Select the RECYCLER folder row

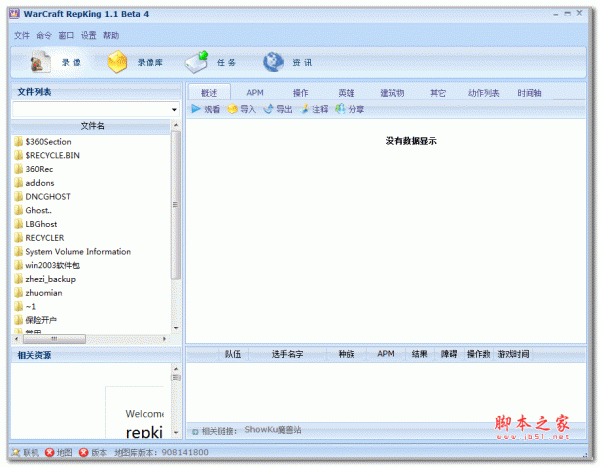coord(92,238)
